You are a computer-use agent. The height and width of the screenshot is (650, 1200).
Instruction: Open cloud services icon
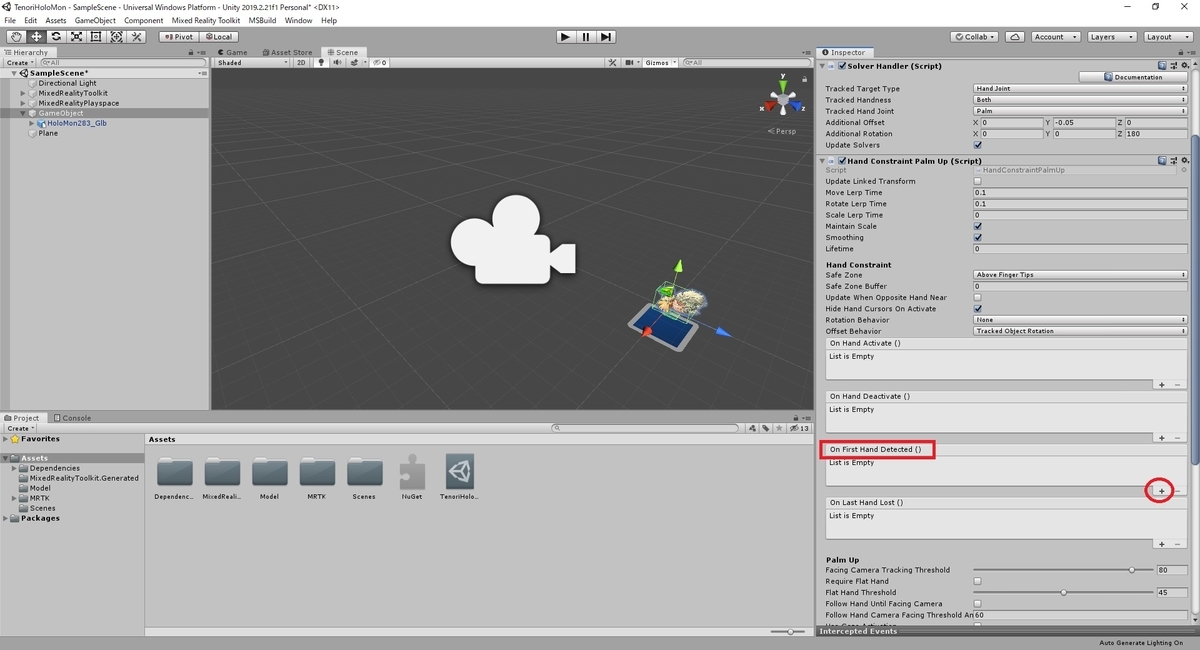click(x=1015, y=37)
